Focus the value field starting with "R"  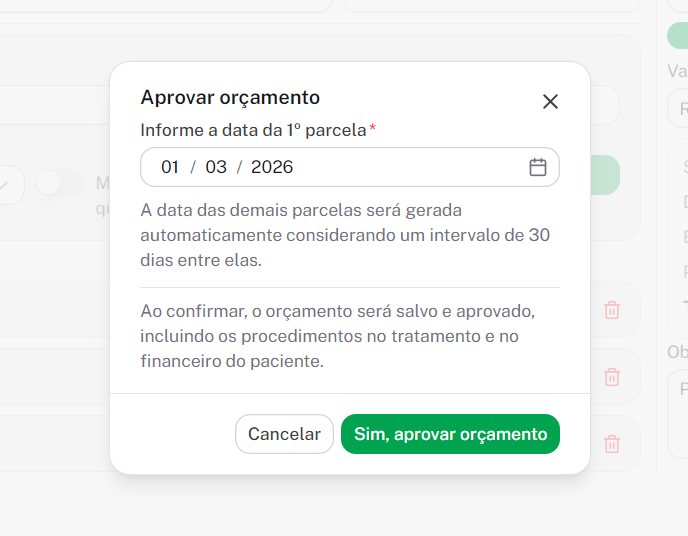tap(677, 108)
